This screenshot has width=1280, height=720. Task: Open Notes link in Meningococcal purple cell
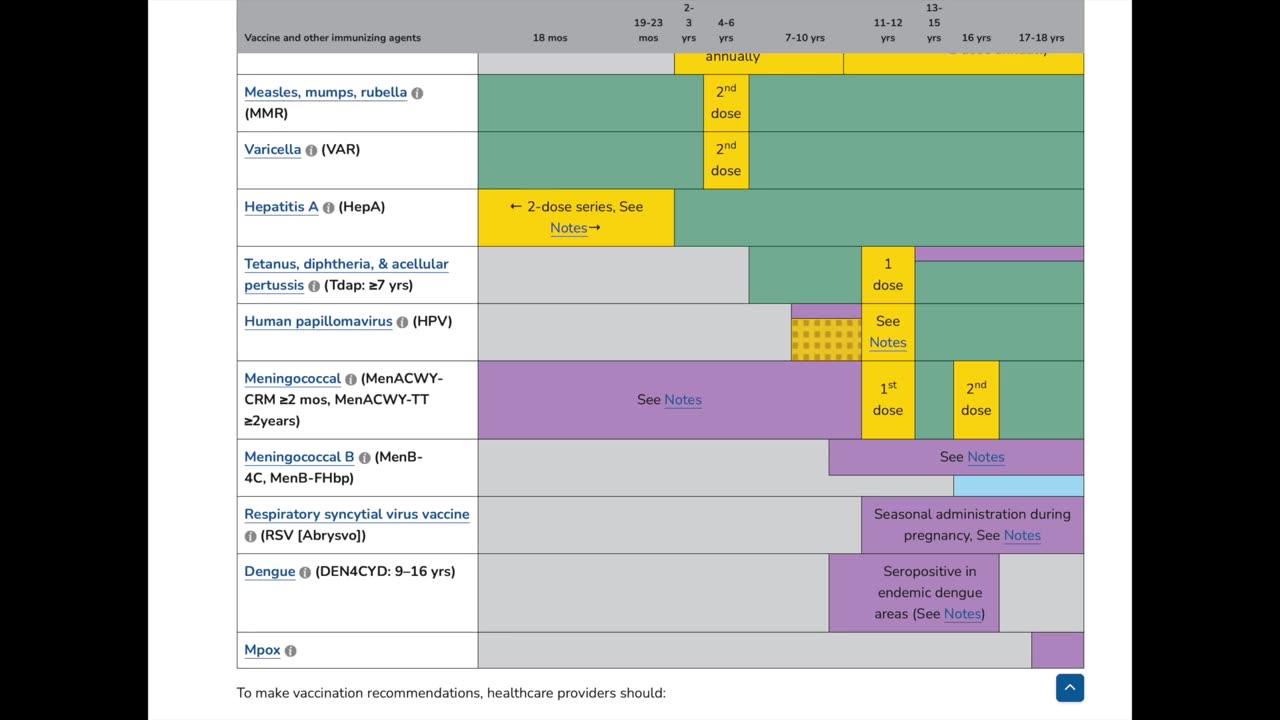[683, 399]
